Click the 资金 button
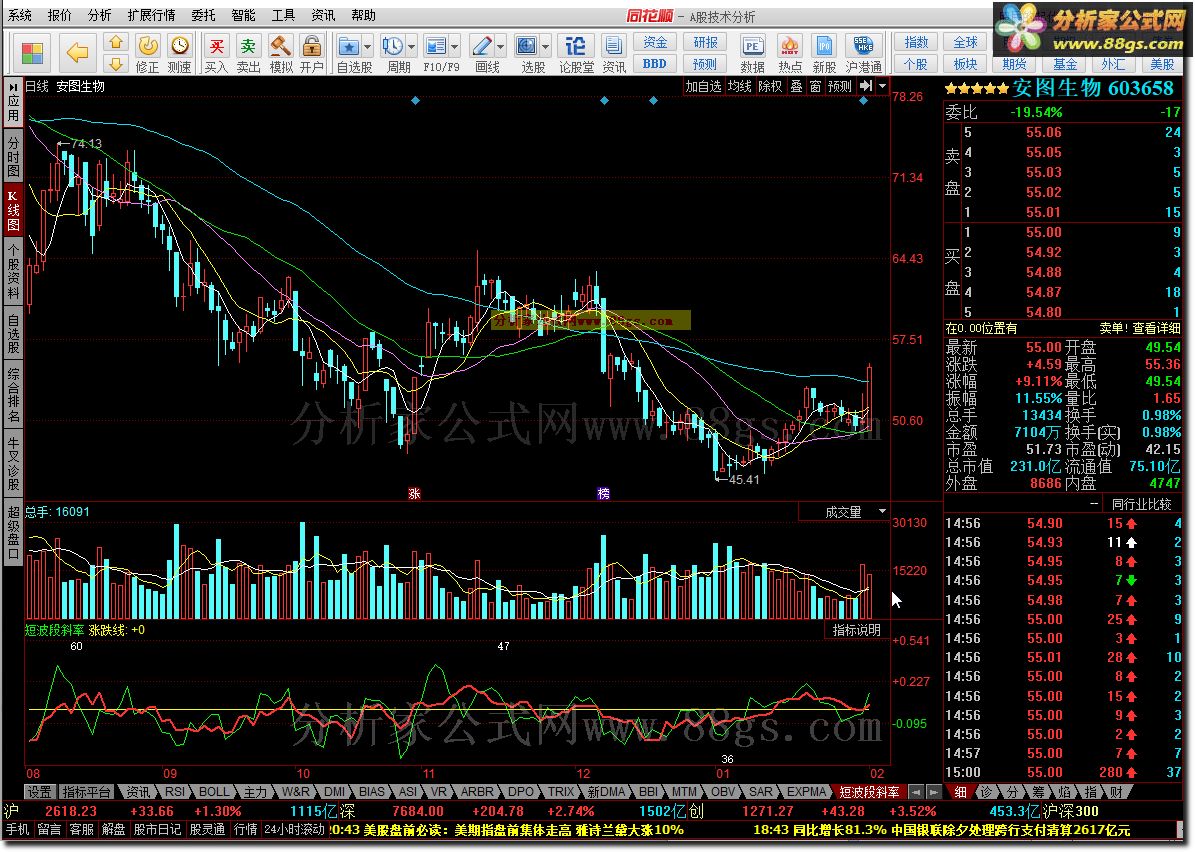1195x852 pixels. click(x=655, y=43)
